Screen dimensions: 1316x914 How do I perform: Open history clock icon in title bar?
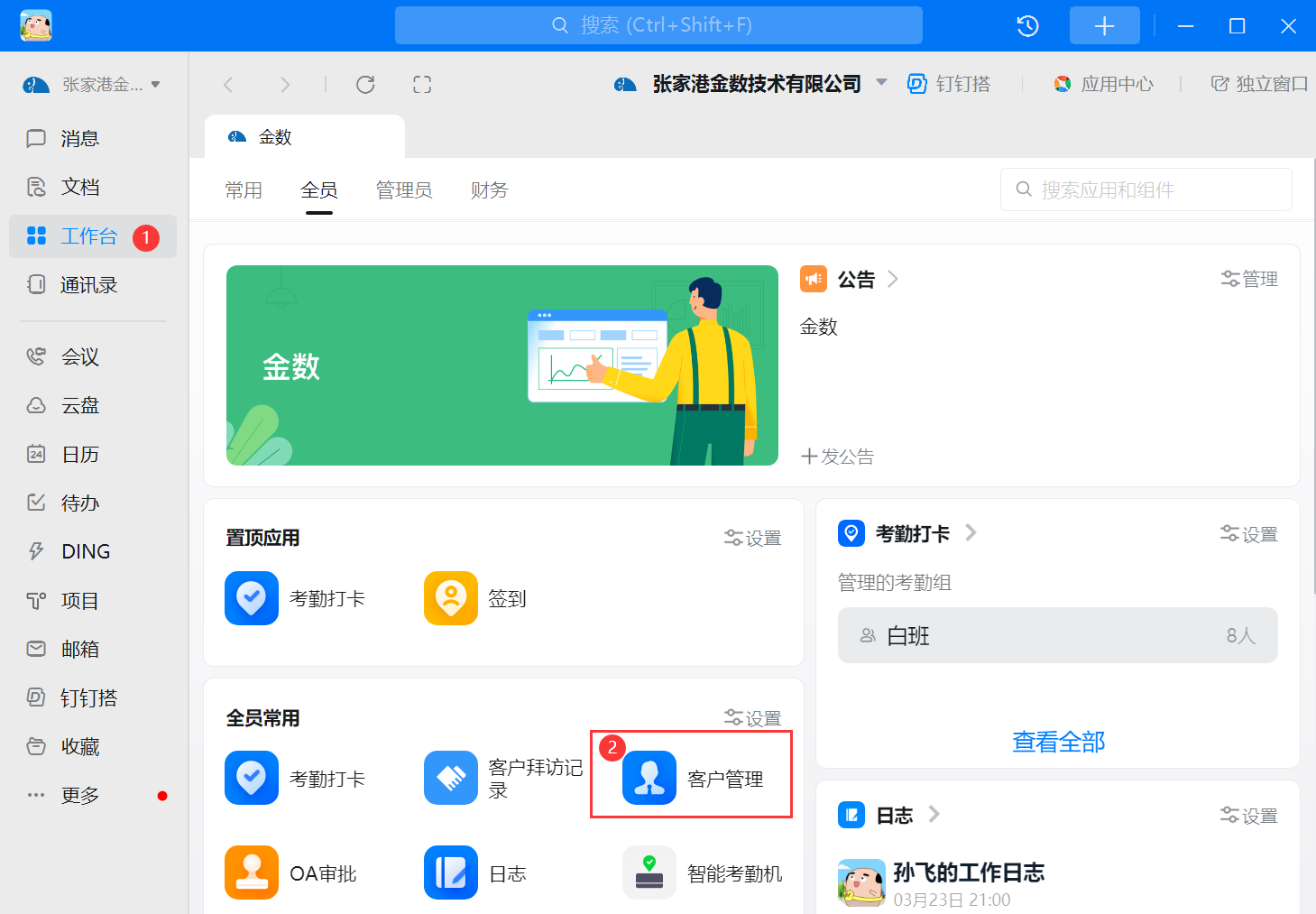pos(1027,26)
